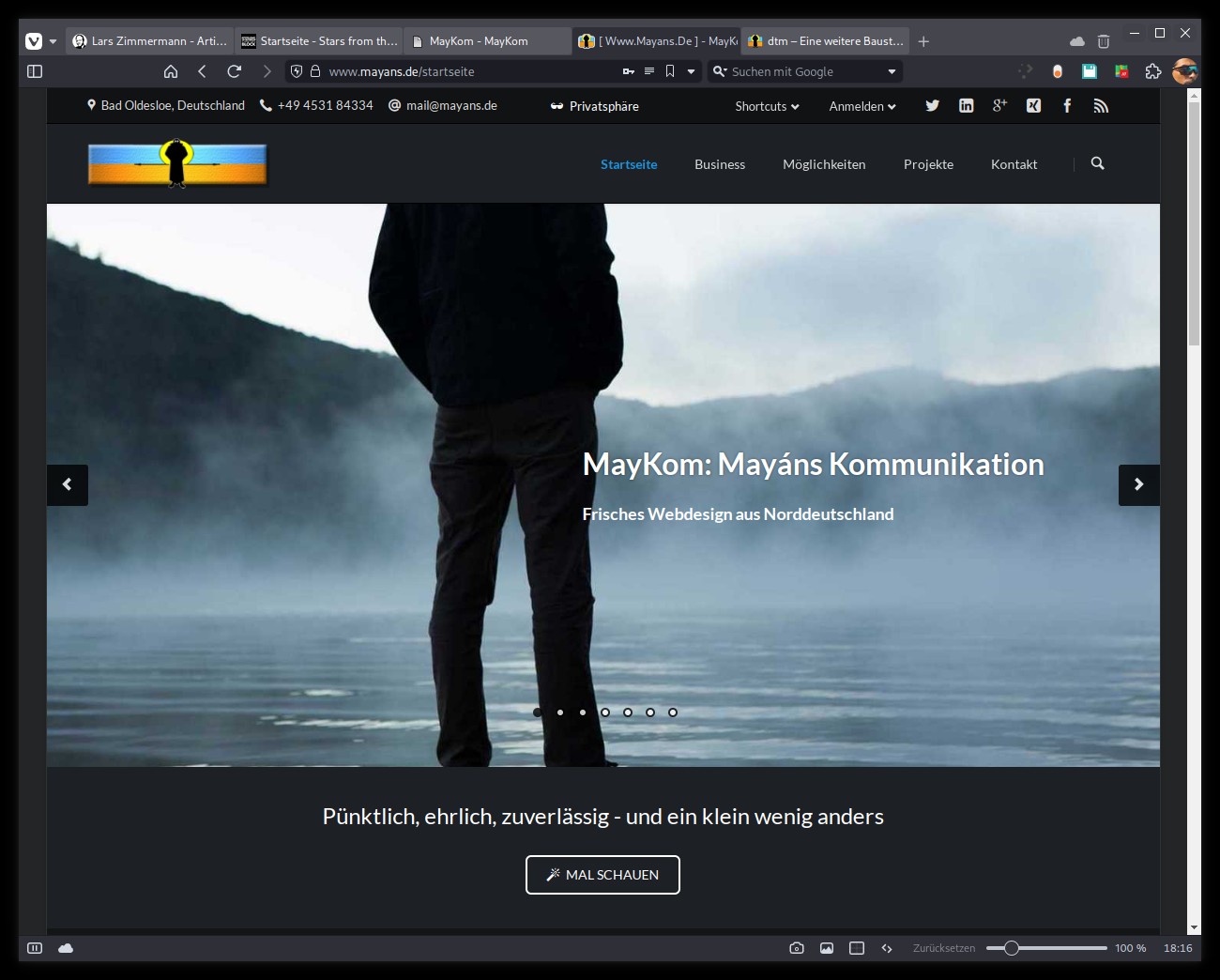
Task: Toggle the side panel button in toolbar
Action: click(x=35, y=71)
